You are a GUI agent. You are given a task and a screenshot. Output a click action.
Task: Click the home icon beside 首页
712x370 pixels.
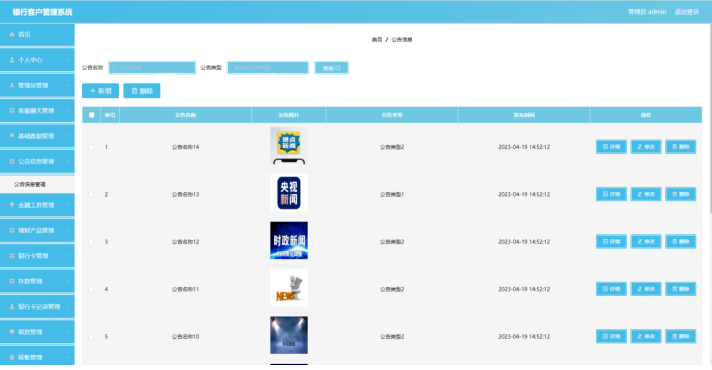pyautogui.click(x=12, y=35)
